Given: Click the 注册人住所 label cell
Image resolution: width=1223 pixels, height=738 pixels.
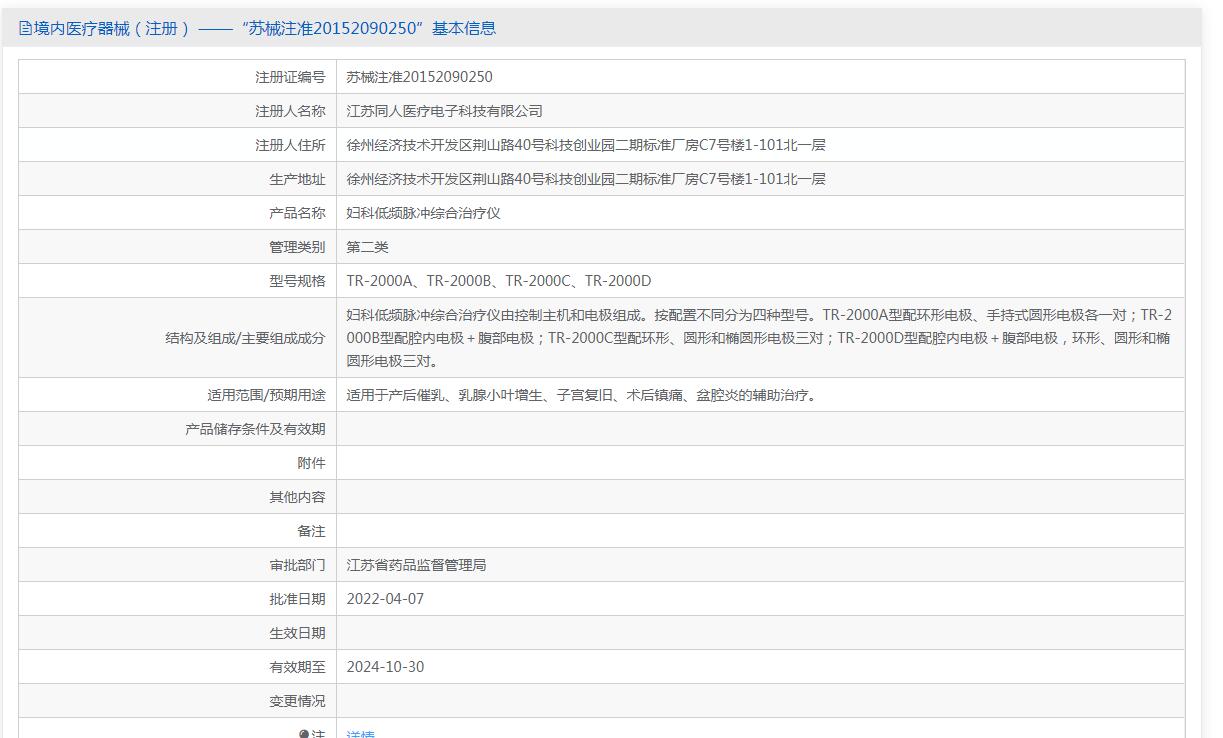Looking at the screenshot, I should (178, 145).
